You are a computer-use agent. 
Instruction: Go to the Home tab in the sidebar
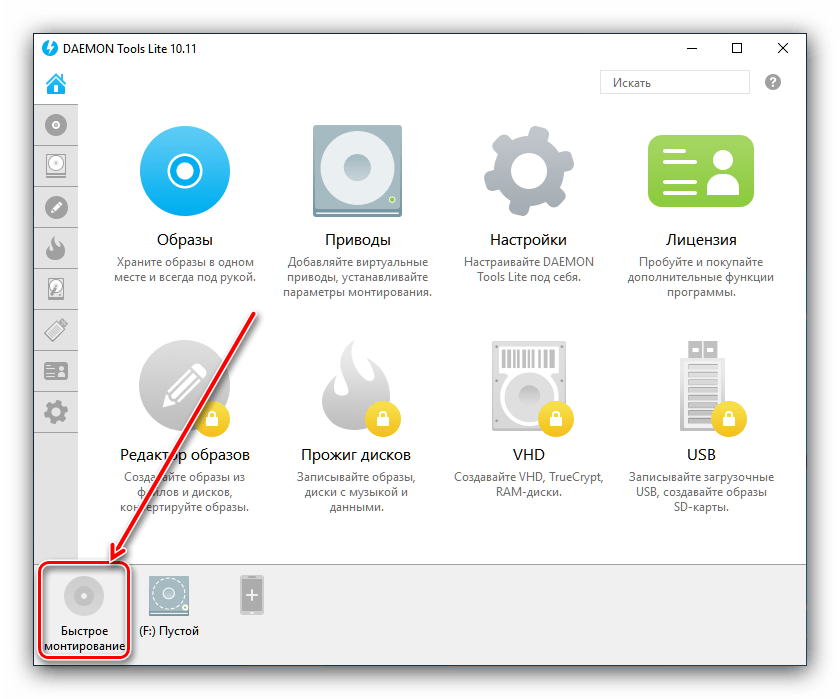56,84
